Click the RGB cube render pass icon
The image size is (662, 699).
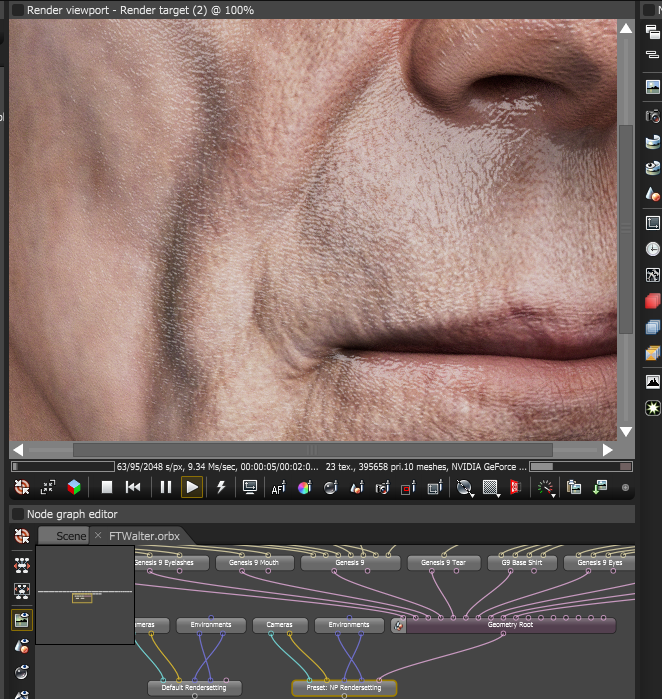click(x=74, y=487)
